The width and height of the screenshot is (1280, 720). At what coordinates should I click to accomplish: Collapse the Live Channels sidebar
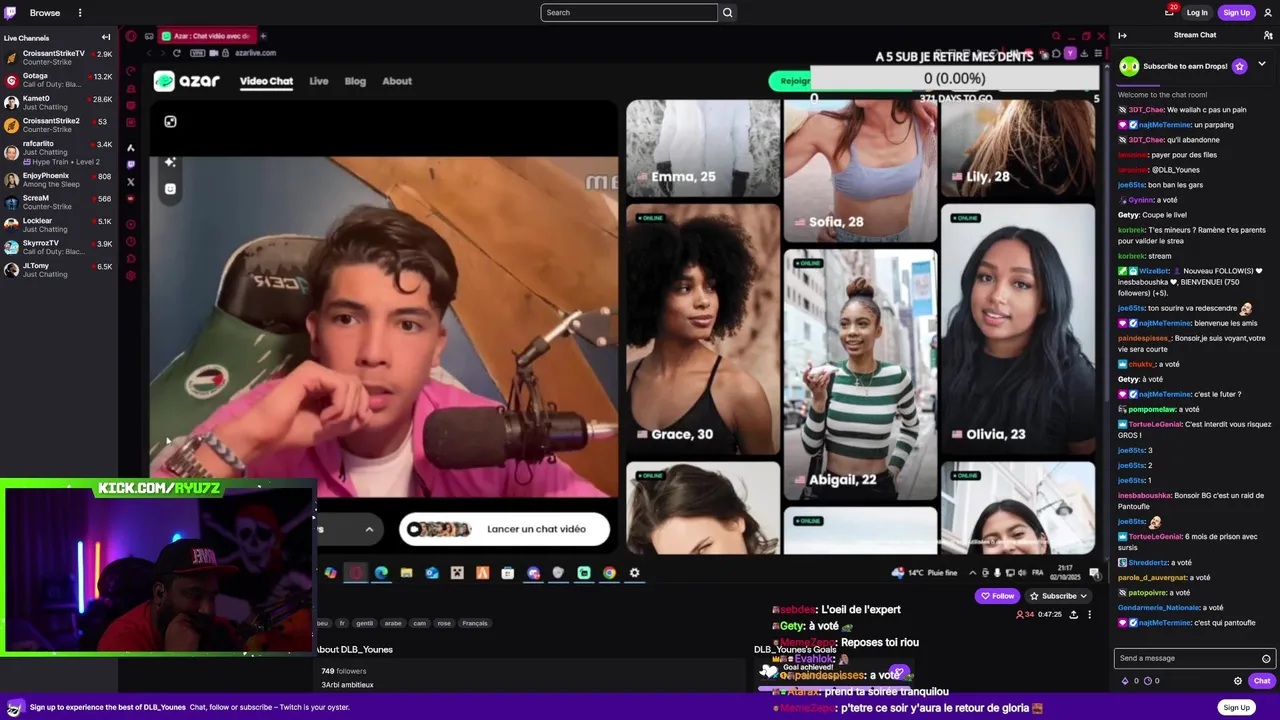coord(106,38)
